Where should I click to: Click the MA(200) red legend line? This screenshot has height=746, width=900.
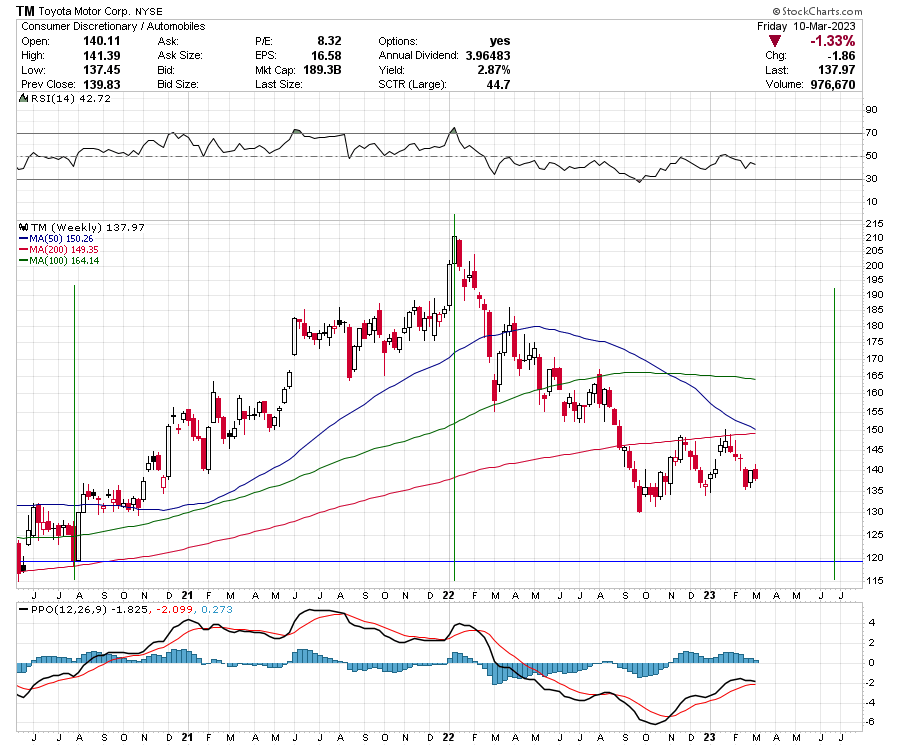point(24,250)
